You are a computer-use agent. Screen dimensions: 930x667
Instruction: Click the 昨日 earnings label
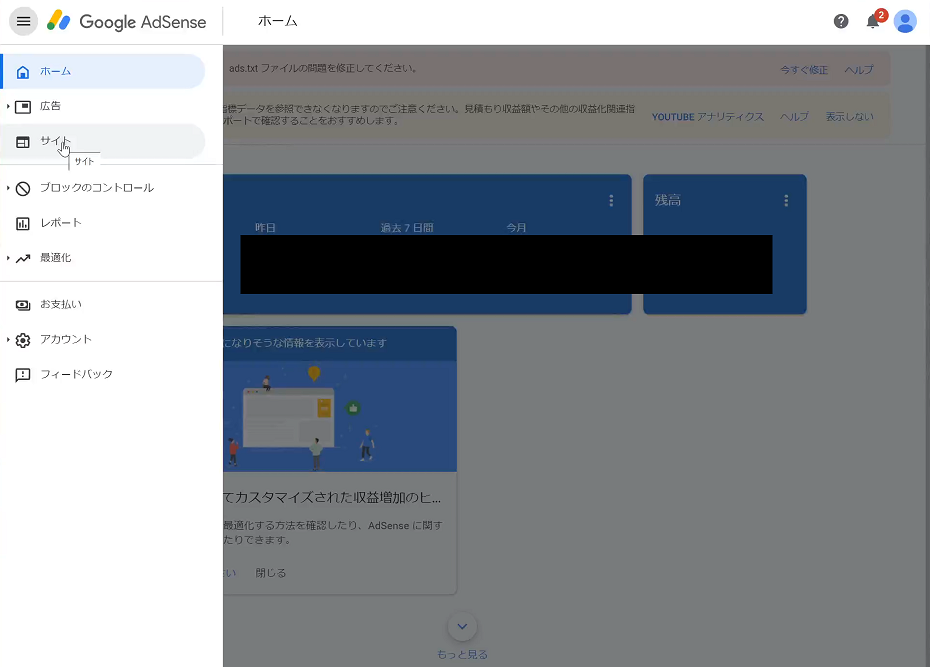tap(265, 228)
